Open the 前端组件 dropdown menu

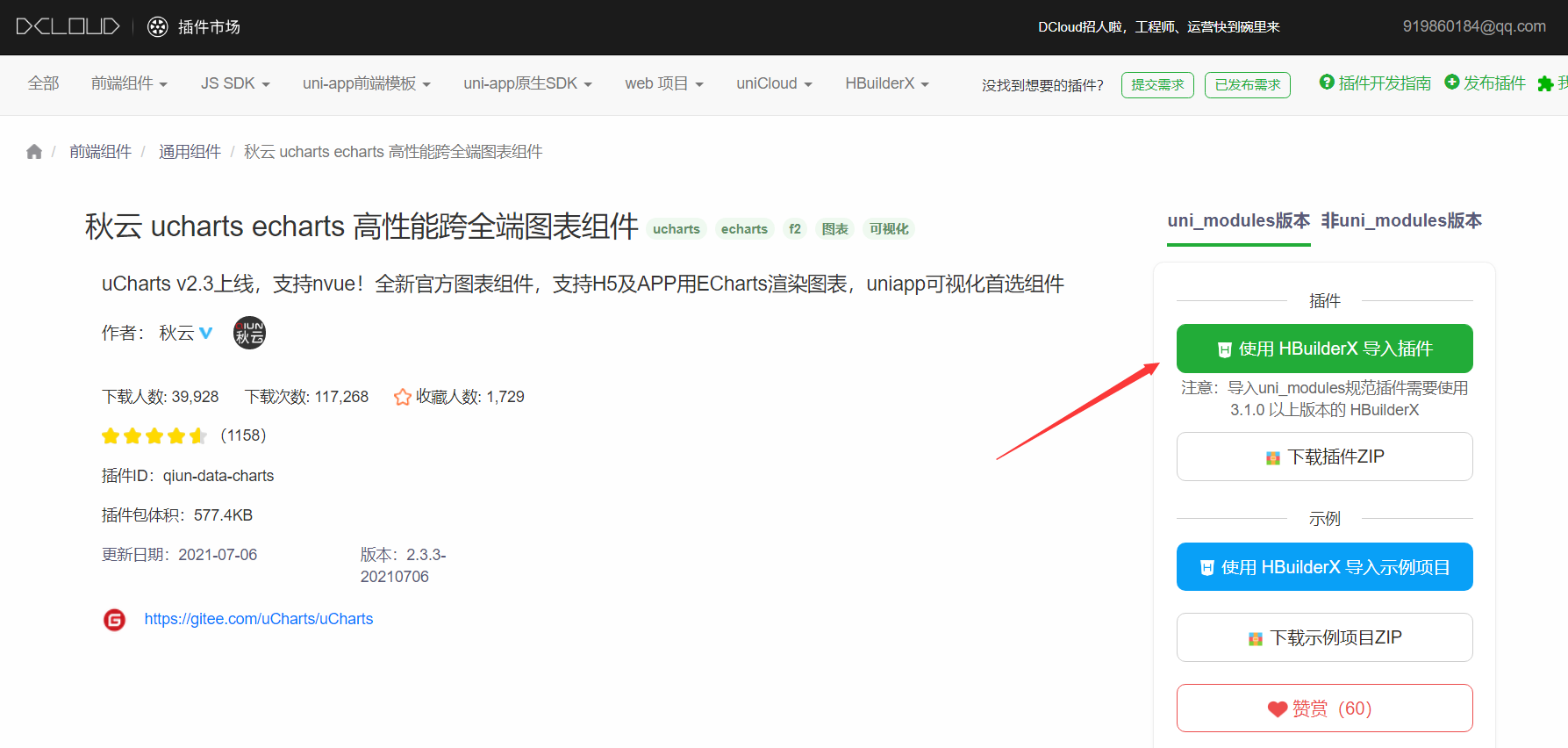129,83
